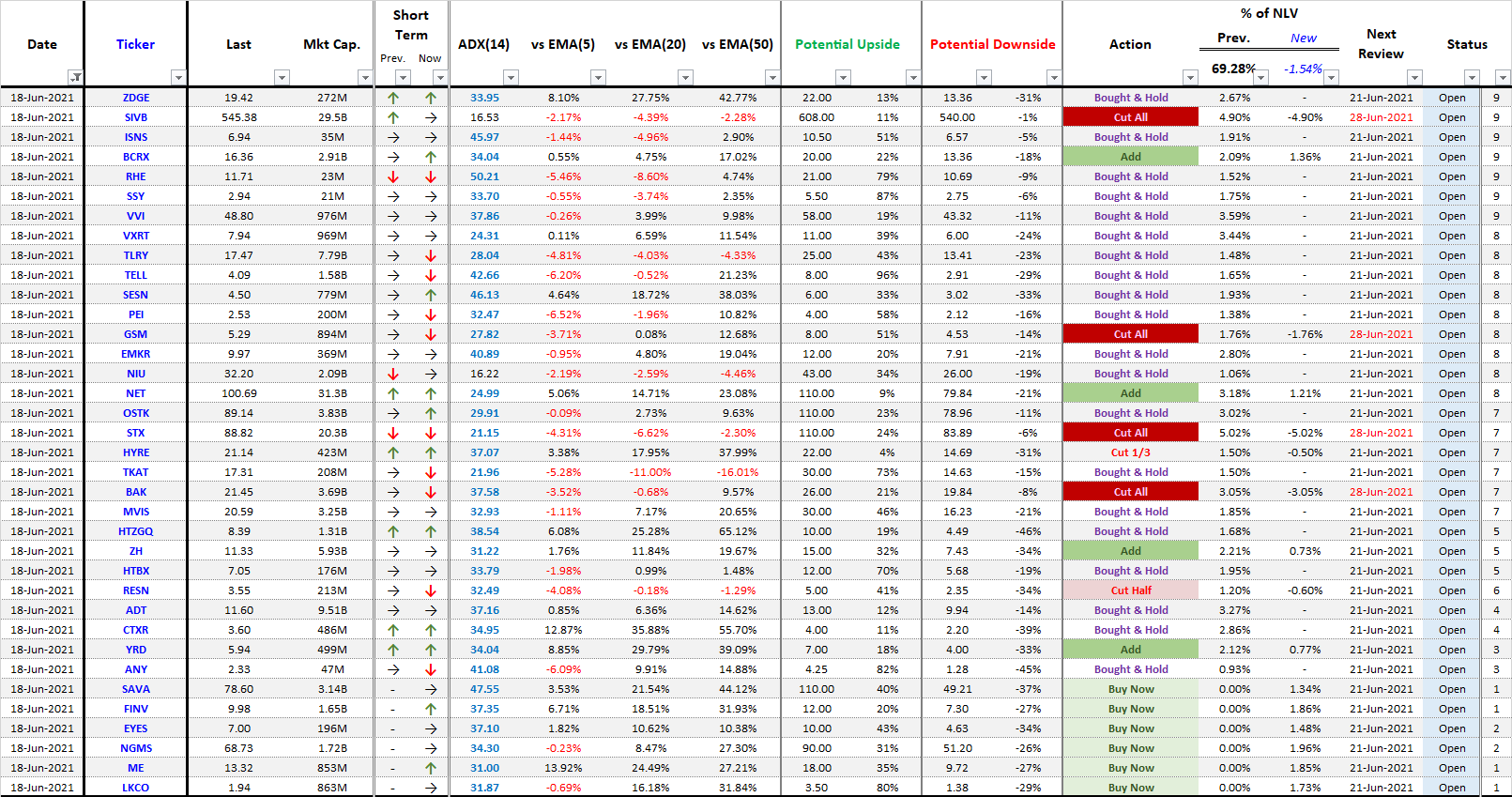Open the vs EMA(5) filter dropdown
The width and height of the screenshot is (1512, 797).
coord(598,77)
